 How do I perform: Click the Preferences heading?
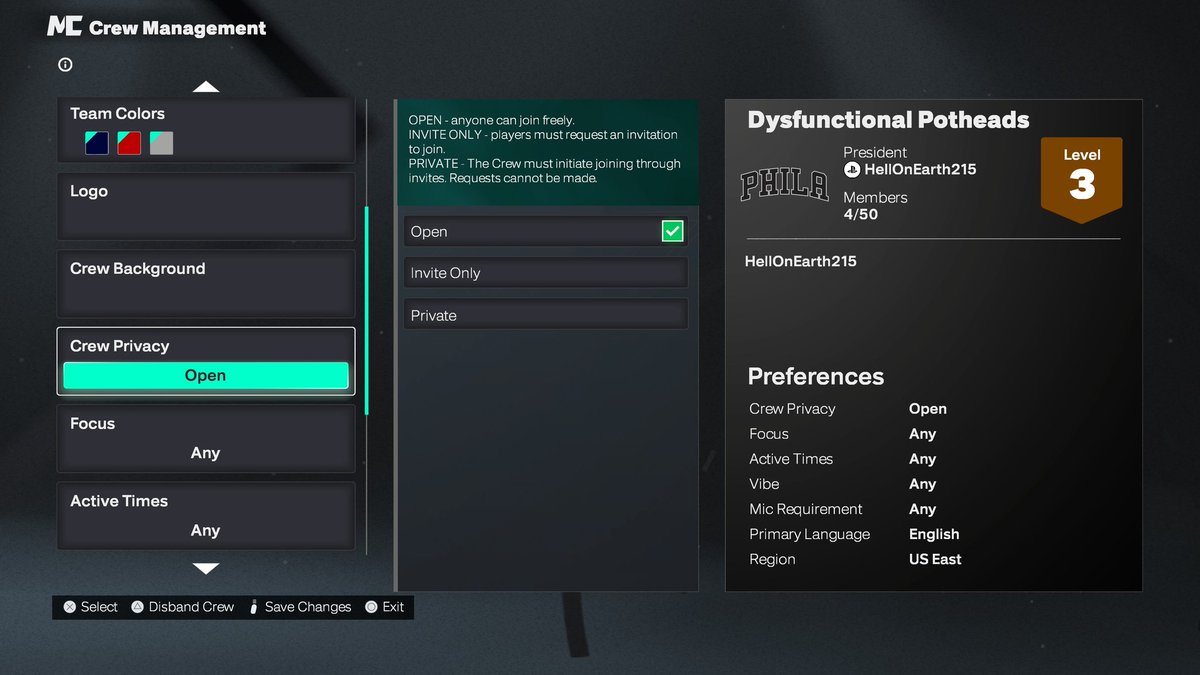click(x=816, y=377)
